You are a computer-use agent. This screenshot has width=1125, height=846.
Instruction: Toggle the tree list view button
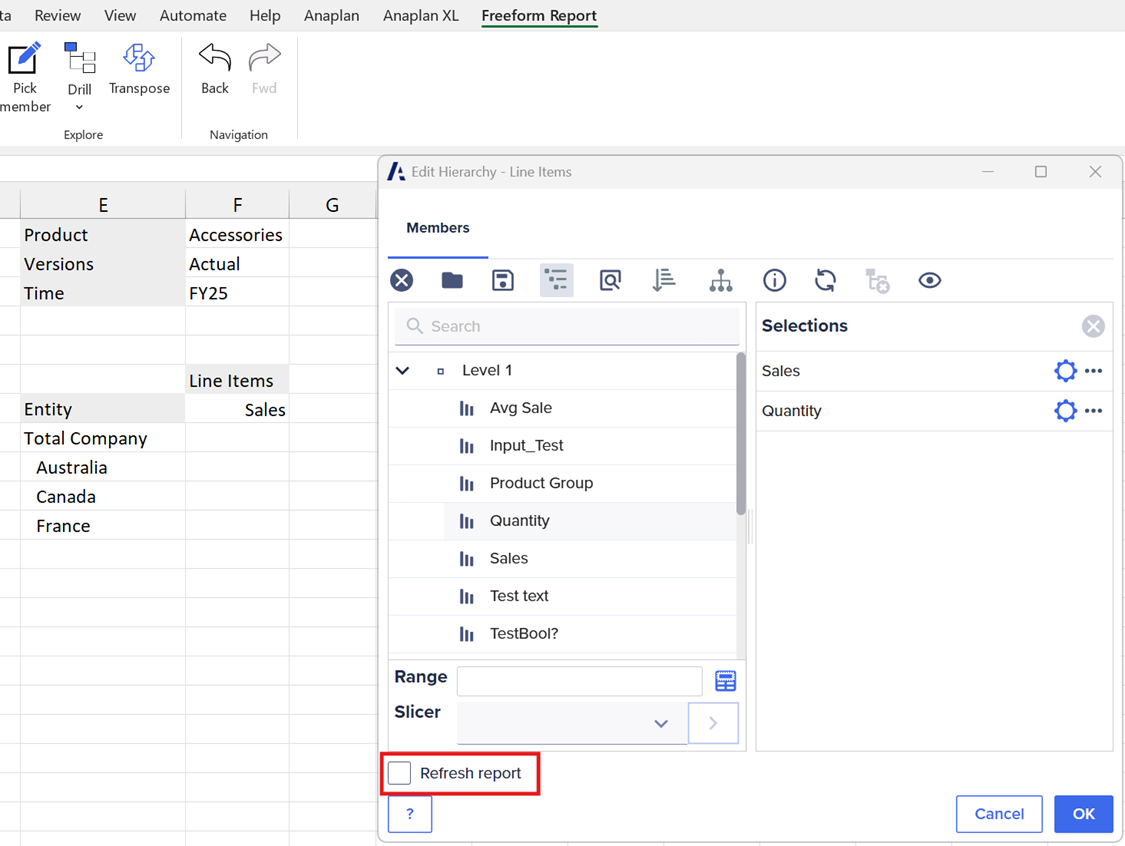(557, 281)
